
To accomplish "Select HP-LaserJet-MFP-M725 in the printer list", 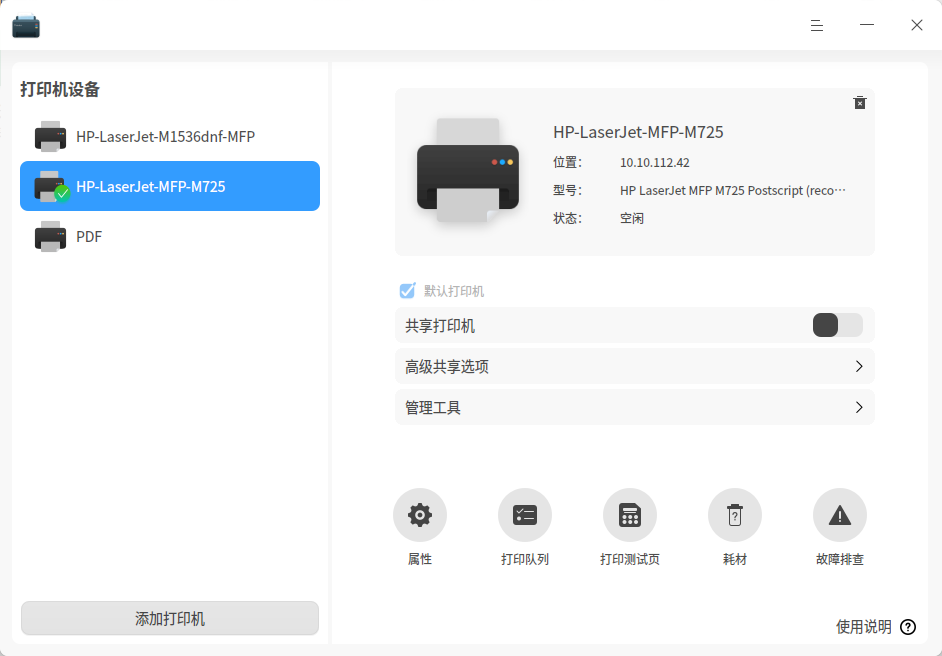I will 170,186.
